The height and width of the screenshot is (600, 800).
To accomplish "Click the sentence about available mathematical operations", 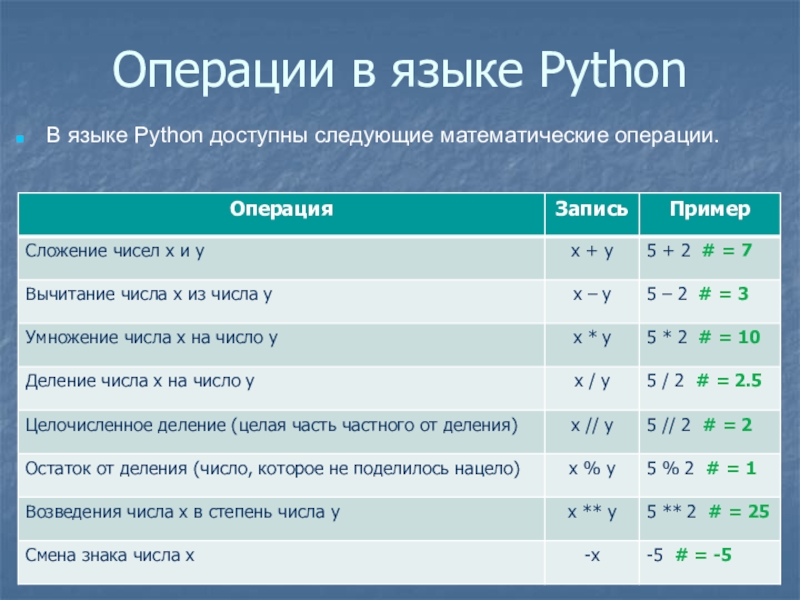I will 381,134.
